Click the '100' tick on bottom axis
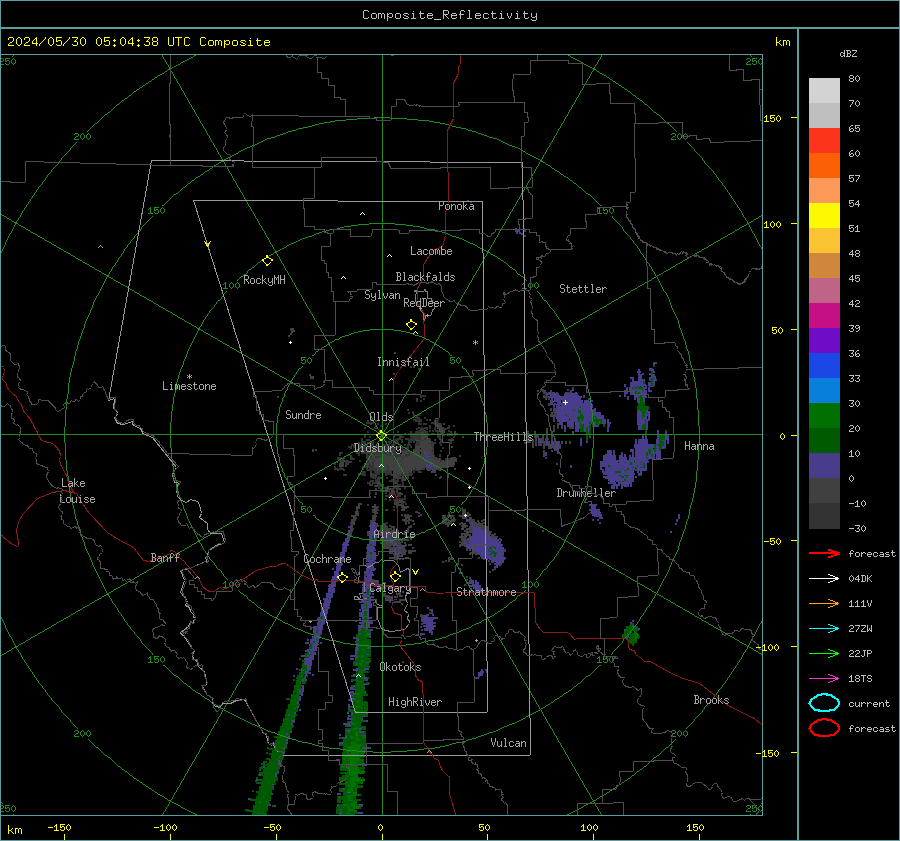This screenshot has height=841, width=900. coord(589,827)
